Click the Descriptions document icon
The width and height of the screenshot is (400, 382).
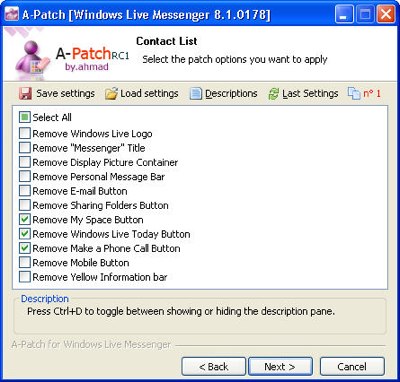tap(196, 94)
